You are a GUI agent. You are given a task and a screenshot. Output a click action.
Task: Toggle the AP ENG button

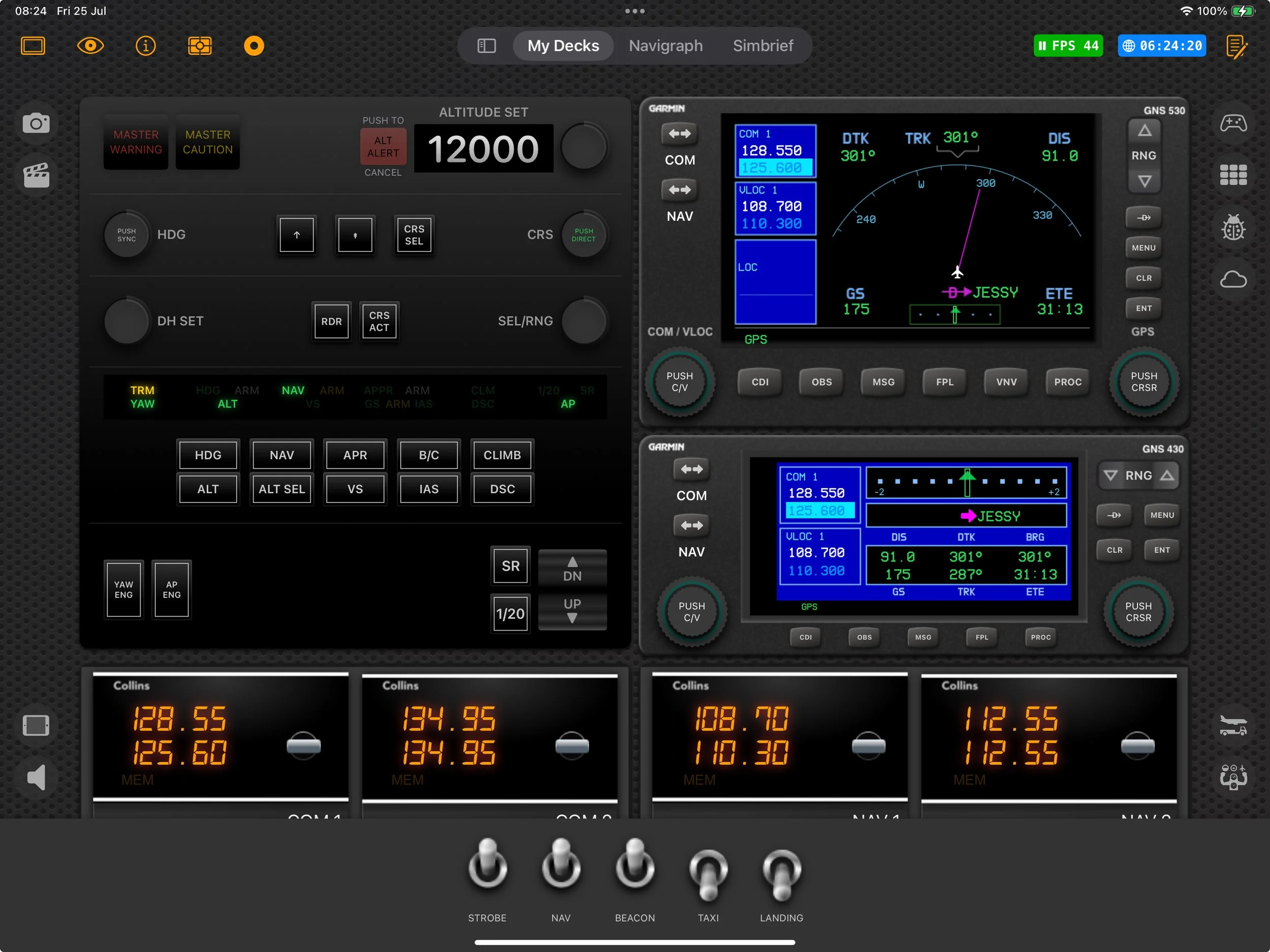(172, 590)
